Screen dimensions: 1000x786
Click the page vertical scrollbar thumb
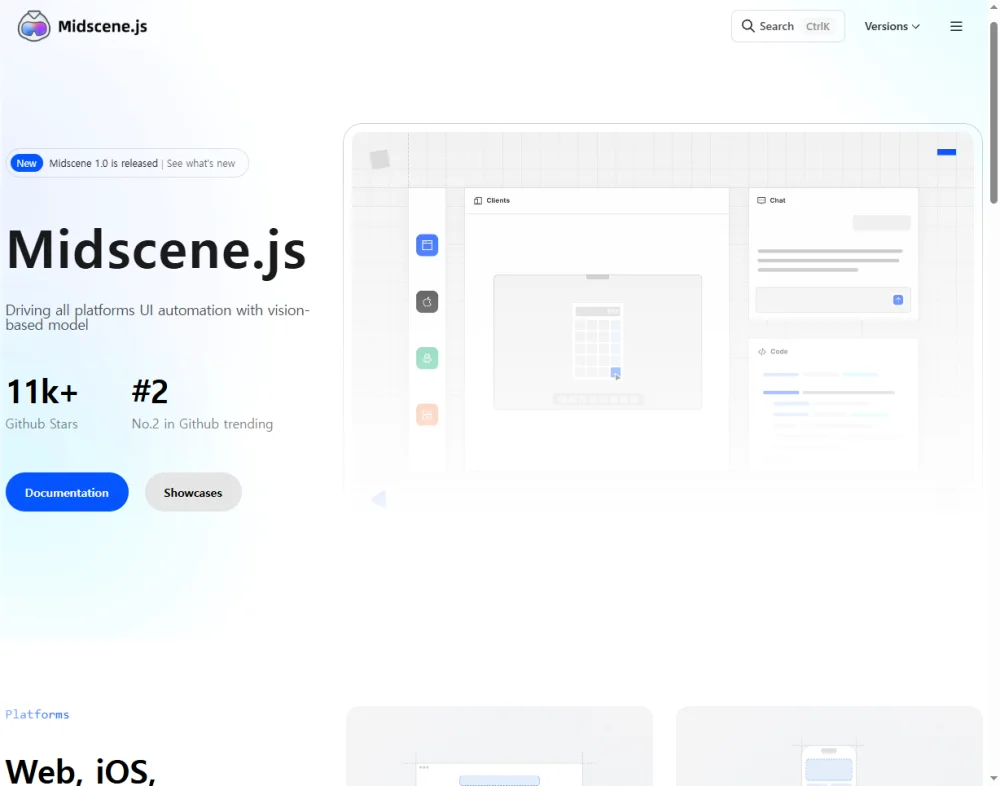993,110
